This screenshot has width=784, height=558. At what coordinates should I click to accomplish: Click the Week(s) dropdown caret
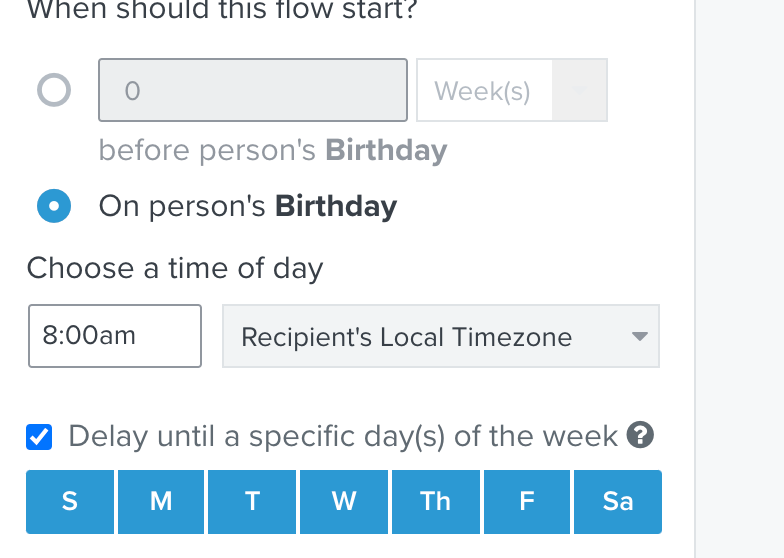point(580,90)
